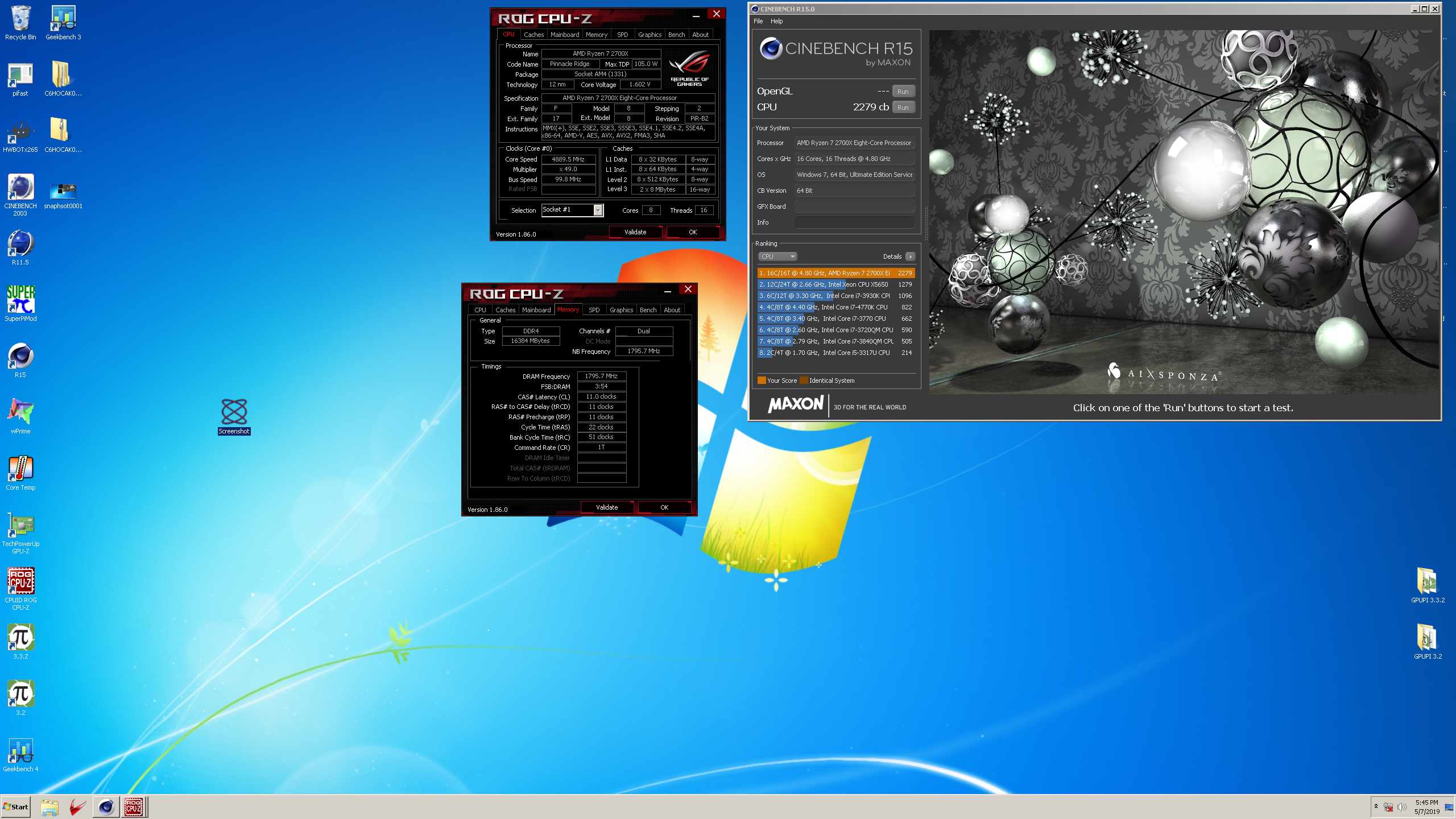Open Geekbench 4 desktop shortcut
Image resolution: width=1456 pixels, height=819 pixels.
(x=20, y=754)
